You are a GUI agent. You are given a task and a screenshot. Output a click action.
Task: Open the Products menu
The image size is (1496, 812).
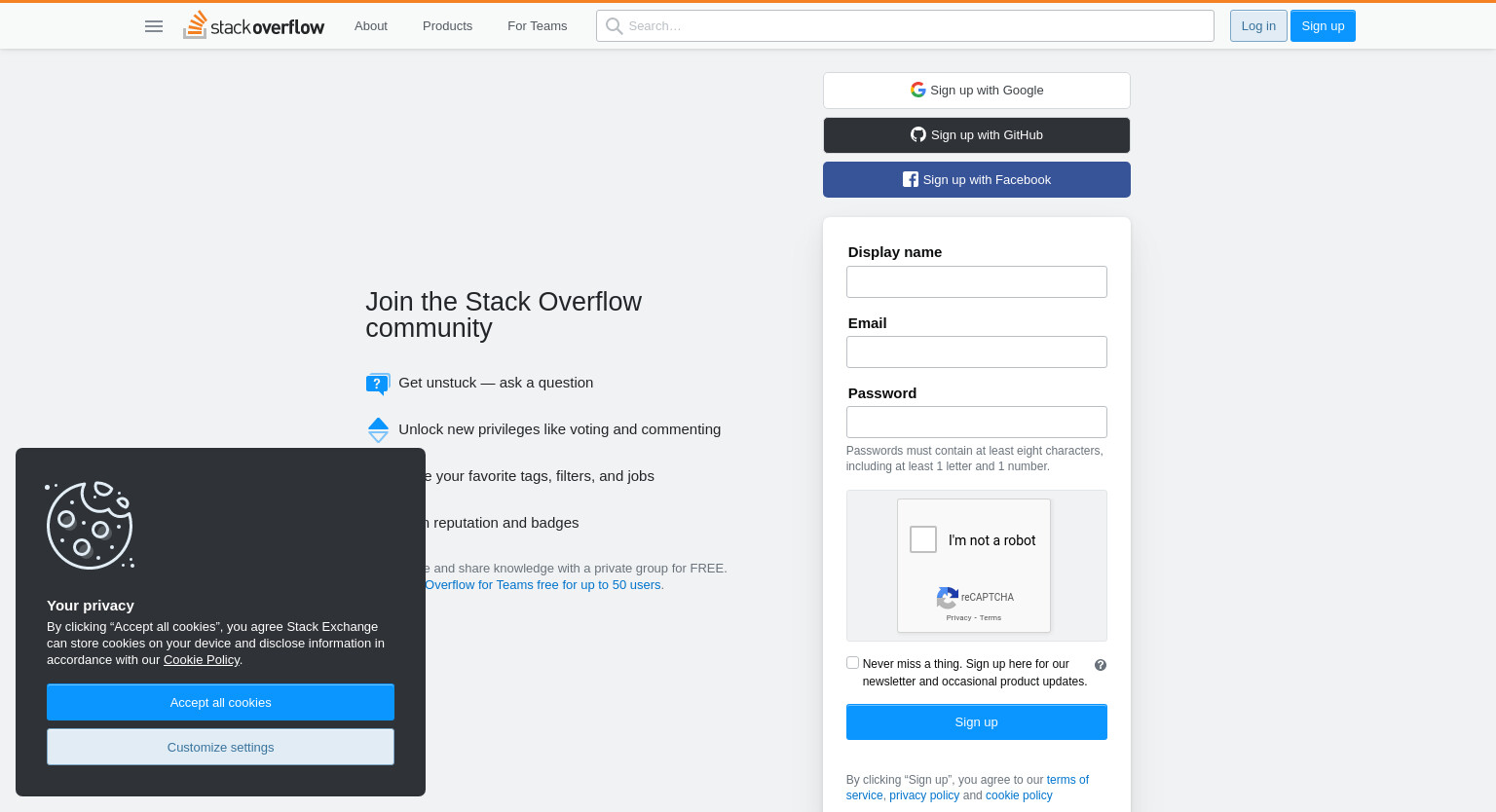pyautogui.click(x=447, y=26)
